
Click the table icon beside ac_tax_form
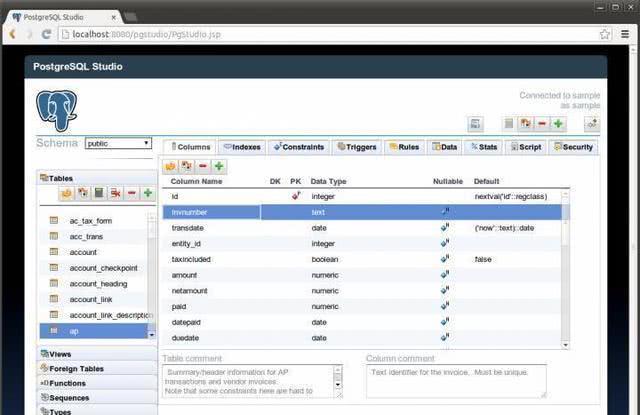click(x=54, y=220)
